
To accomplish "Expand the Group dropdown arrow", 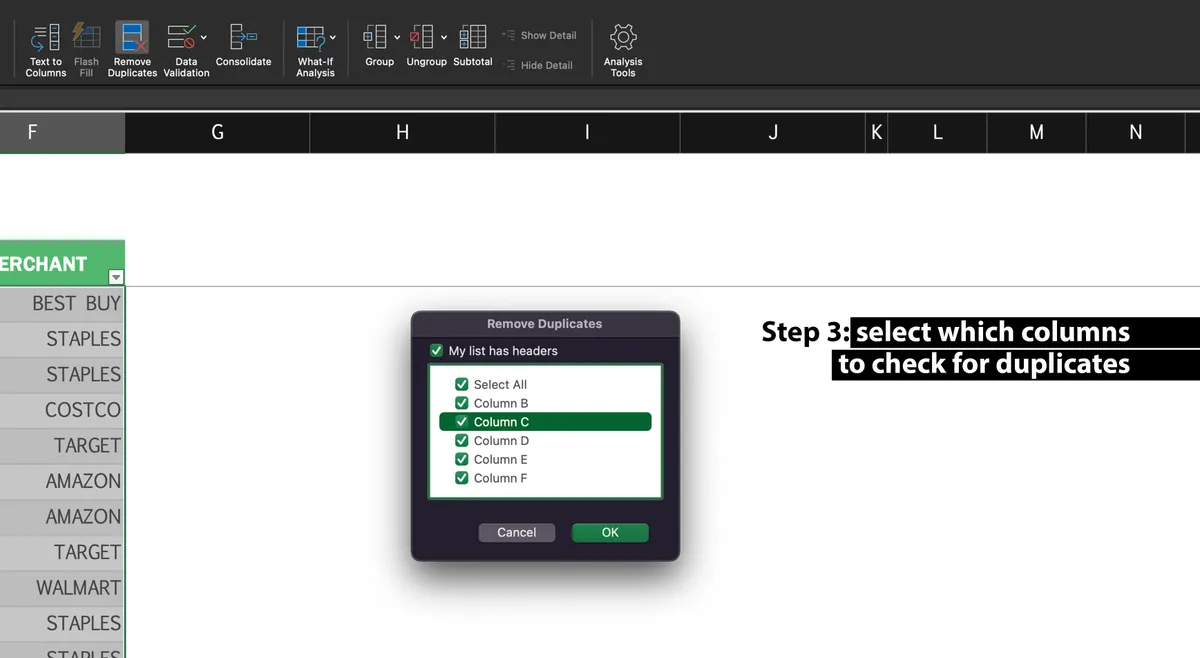I will [397, 37].
